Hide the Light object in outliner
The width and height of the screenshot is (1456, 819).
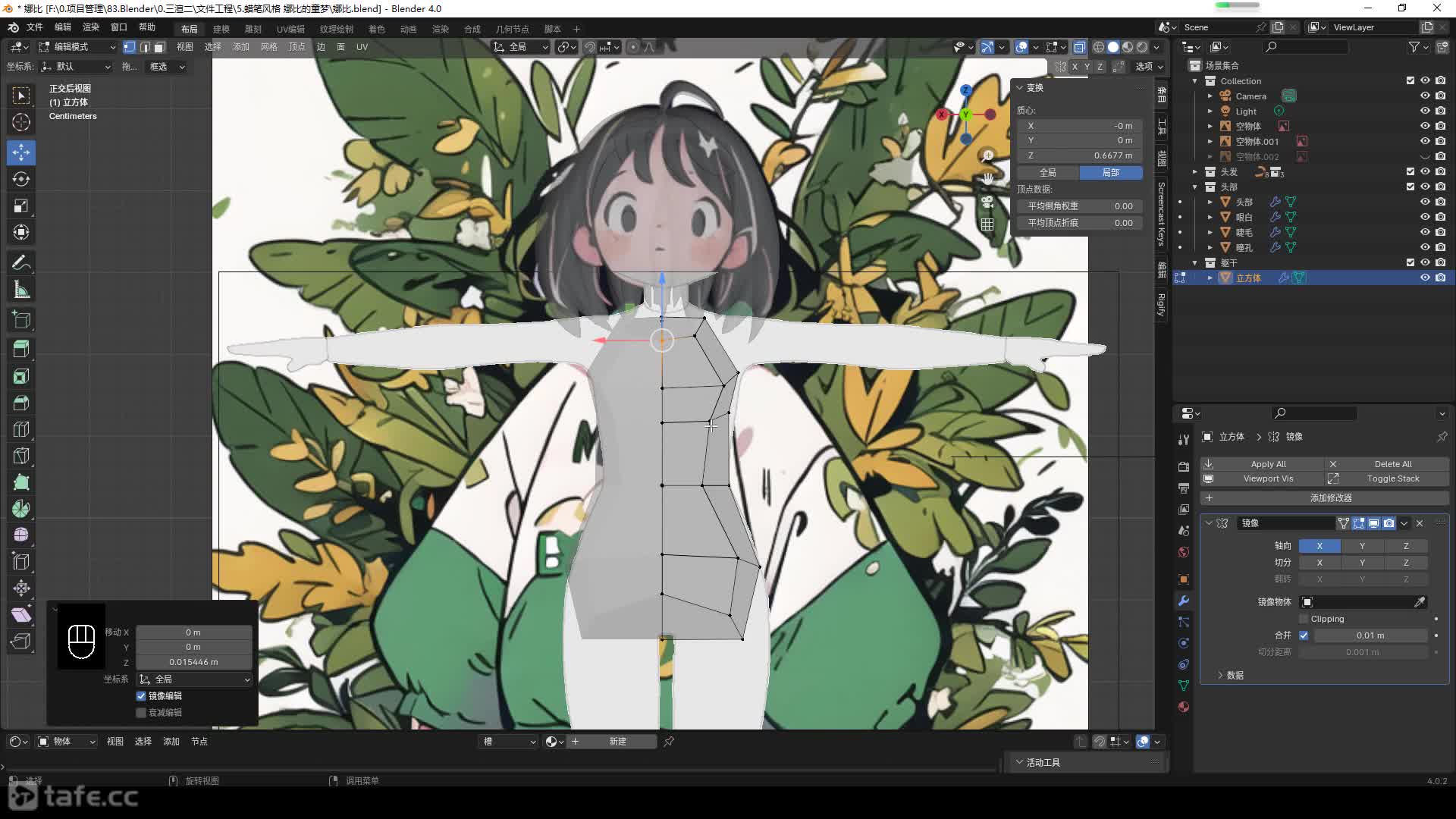click(1425, 111)
